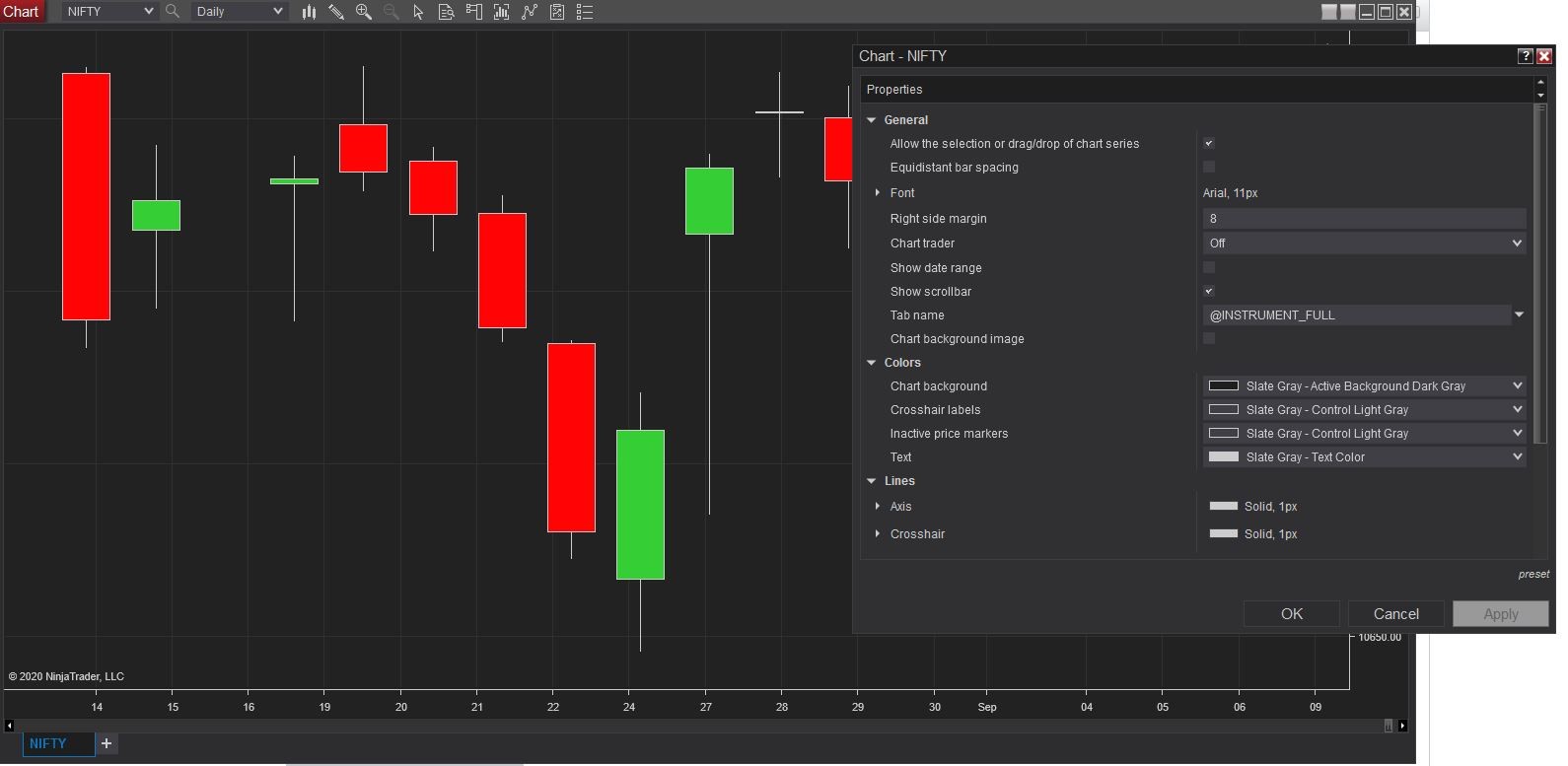Open the Crosshair labels color dropdown
The height and width of the screenshot is (766, 1568).
point(1365,410)
